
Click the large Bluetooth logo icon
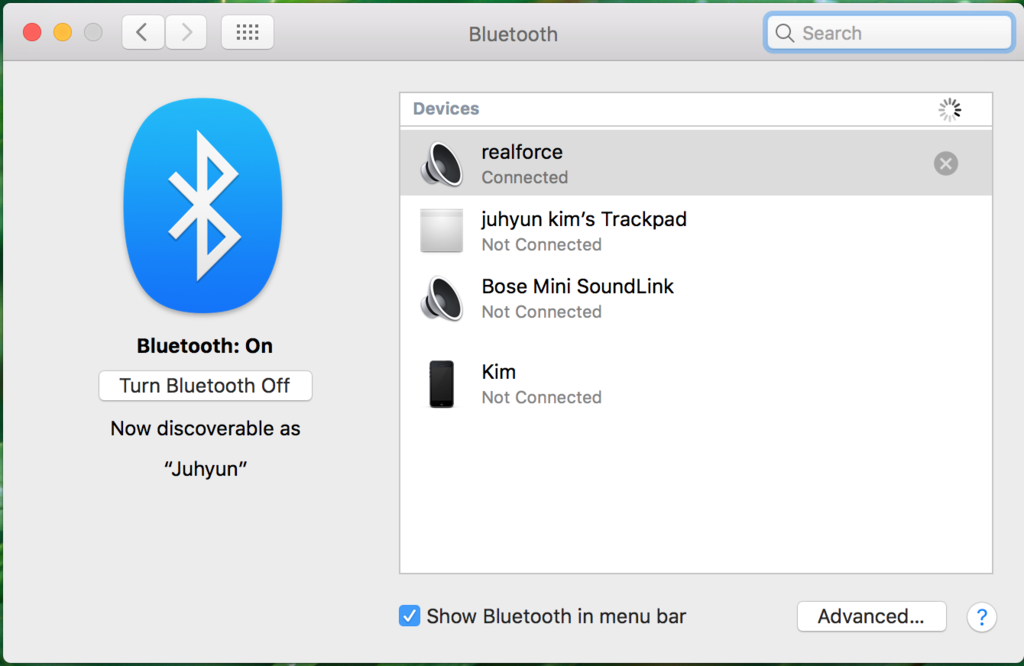pyautogui.click(x=203, y=206)
